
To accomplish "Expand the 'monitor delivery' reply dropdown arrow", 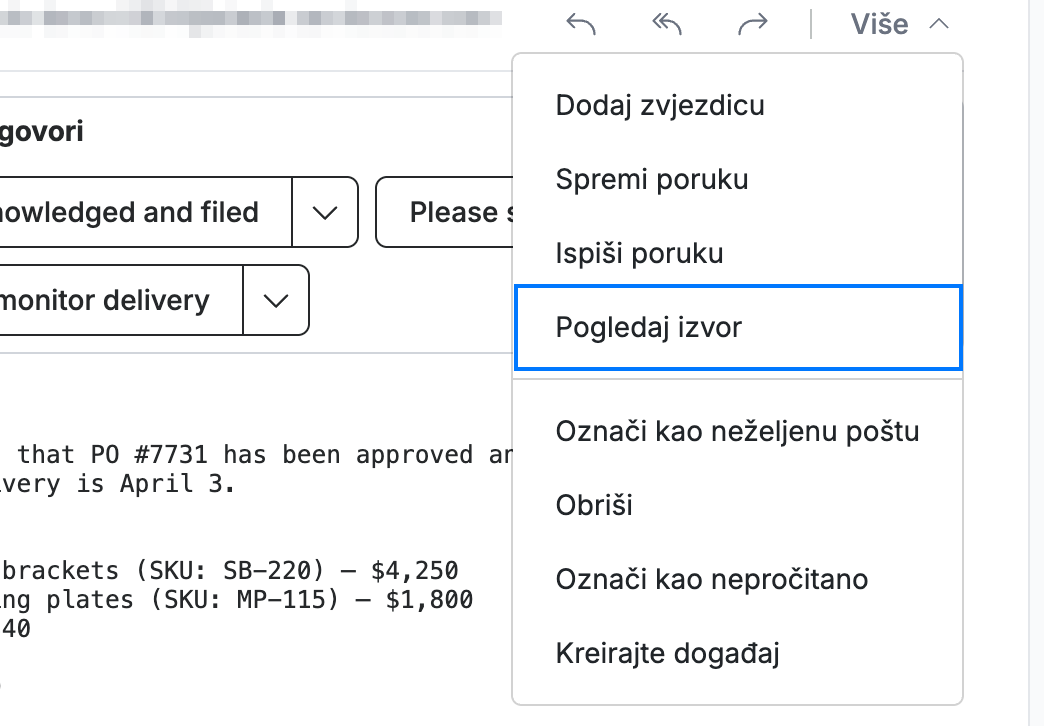I will click(x=276, y=300).
